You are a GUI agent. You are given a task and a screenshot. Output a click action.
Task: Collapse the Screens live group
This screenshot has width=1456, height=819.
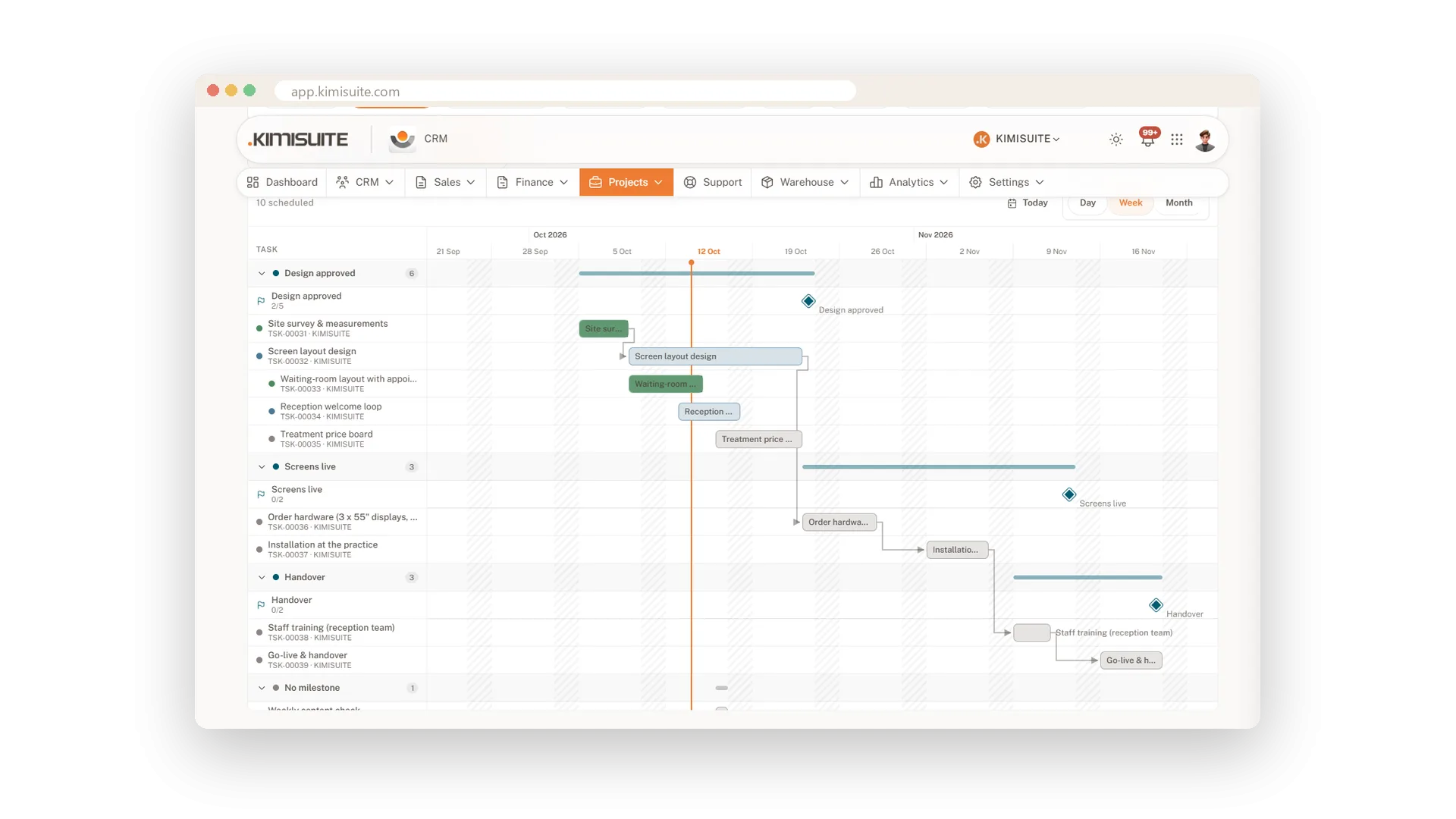pyautogui.click(x=262, y=467)
